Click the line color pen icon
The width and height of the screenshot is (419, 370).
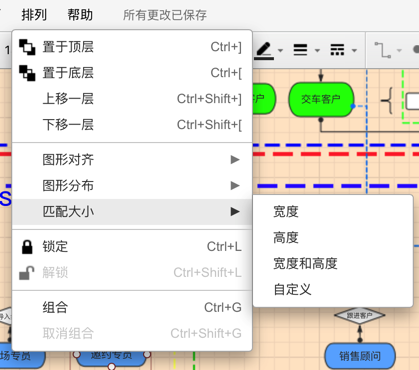point(264,51)
